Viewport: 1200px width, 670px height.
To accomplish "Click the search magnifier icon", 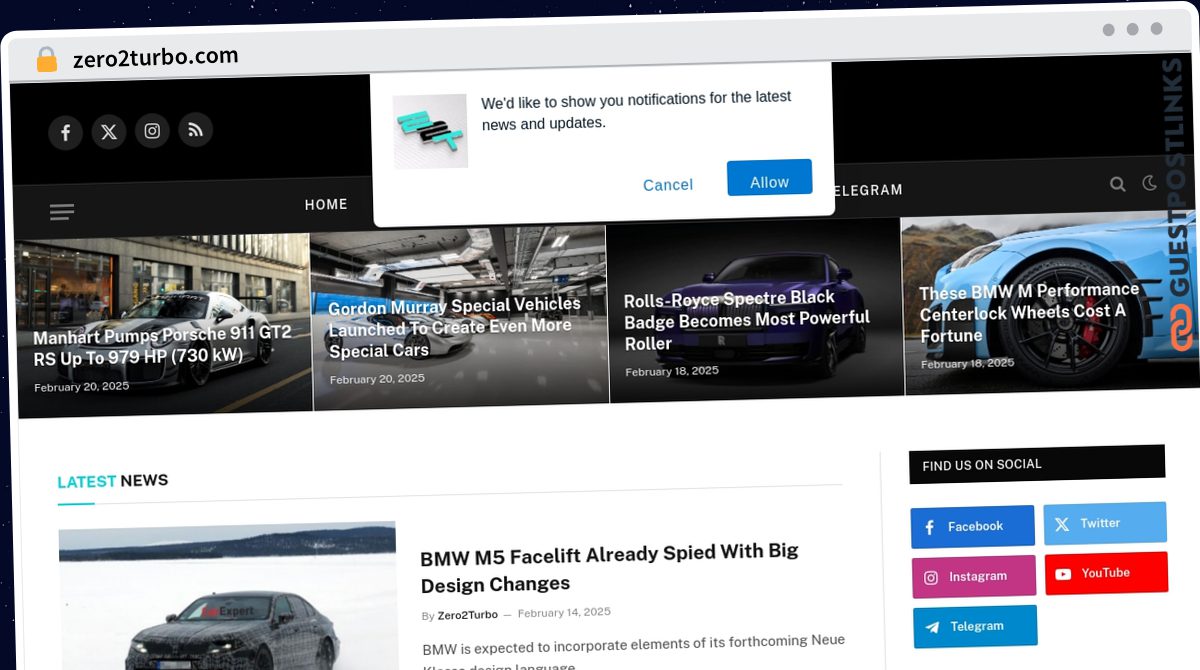I will pyautogui.click(x=1118, y=184).
